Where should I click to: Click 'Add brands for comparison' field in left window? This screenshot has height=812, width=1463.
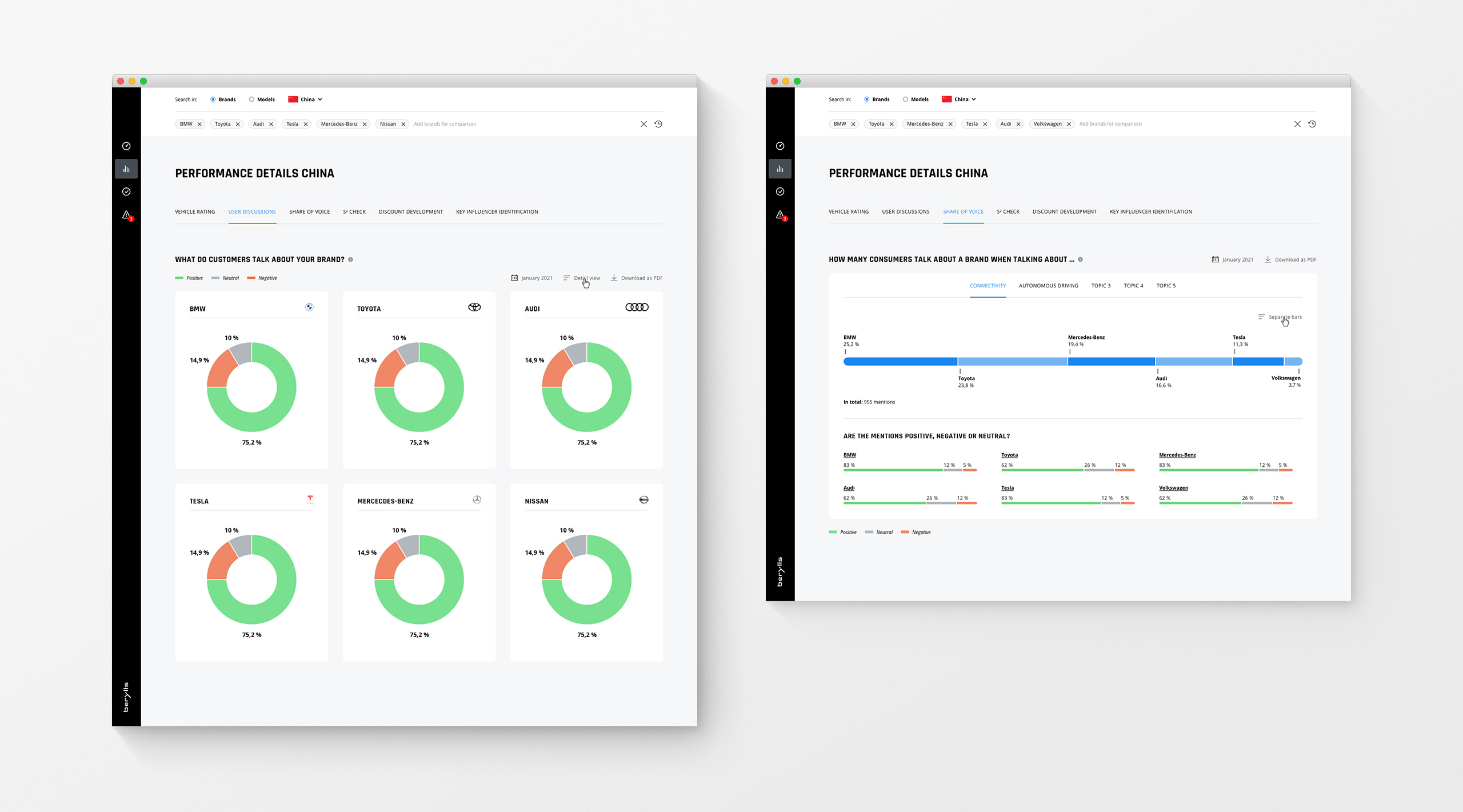pos(445,124)
